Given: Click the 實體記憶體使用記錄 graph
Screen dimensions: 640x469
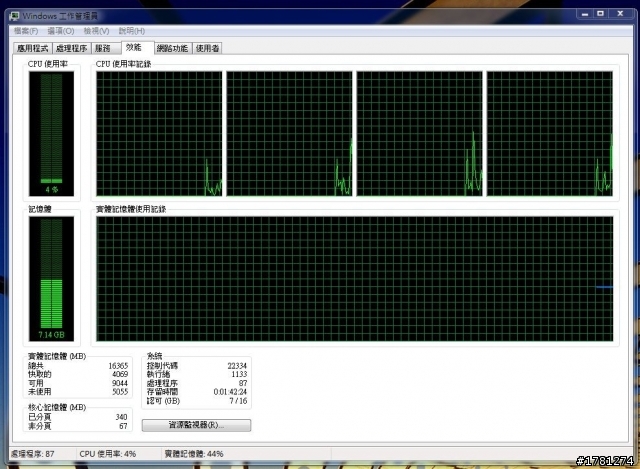Looking at the screenshot, I should 355,279.
